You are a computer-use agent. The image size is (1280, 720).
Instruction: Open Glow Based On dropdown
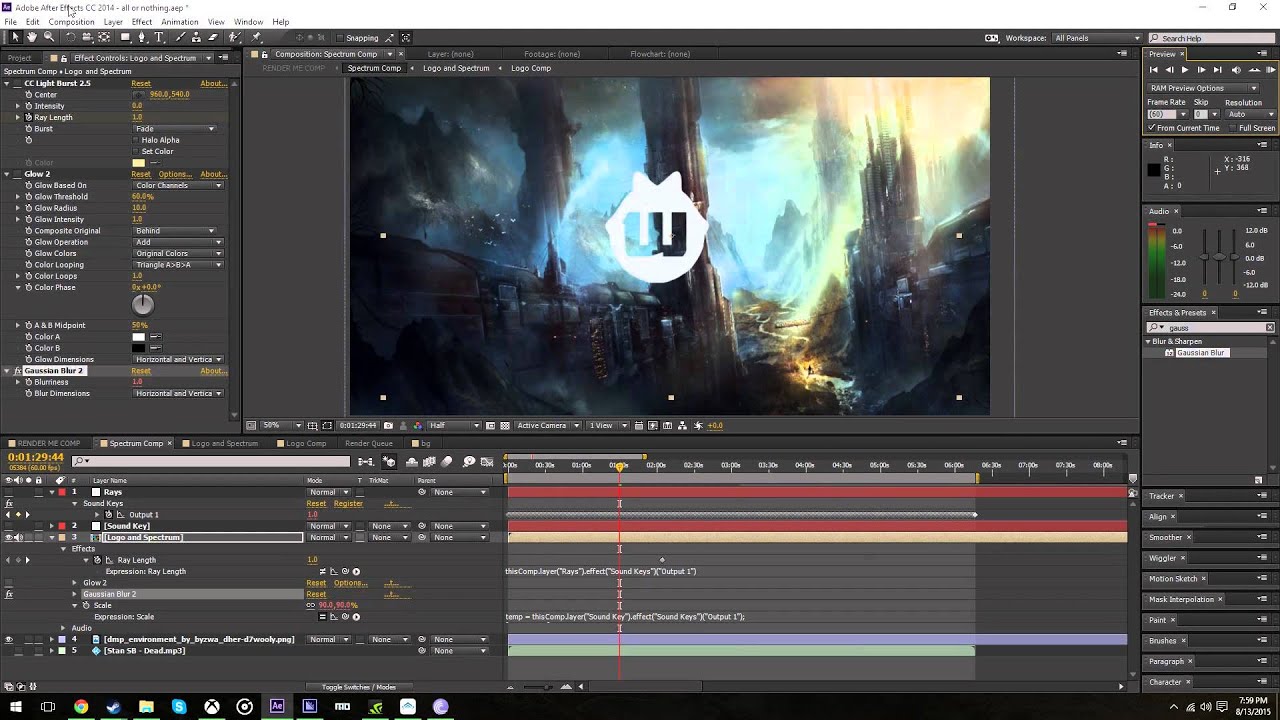click(x=178, y=186)
